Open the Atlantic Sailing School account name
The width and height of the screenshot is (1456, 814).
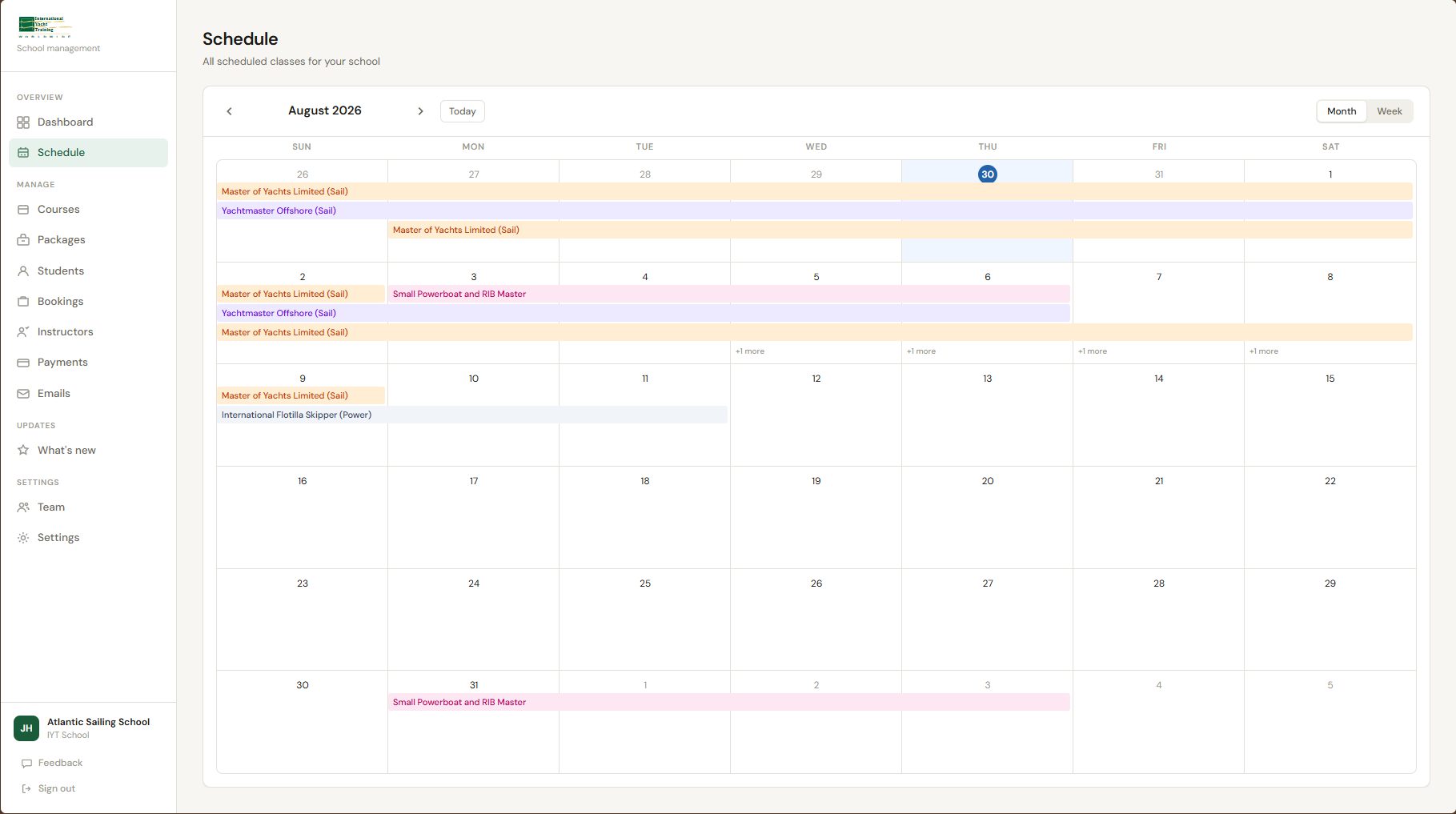pos(98,722)
